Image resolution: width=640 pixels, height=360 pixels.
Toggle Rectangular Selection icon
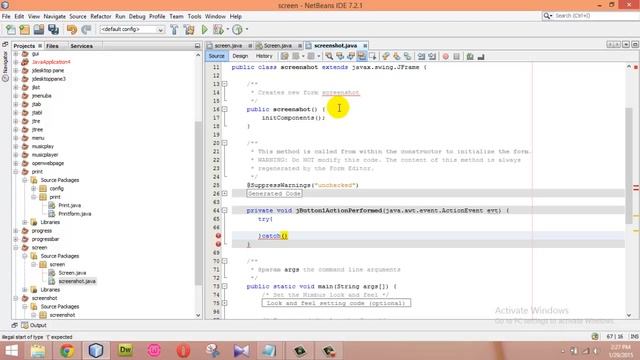pyautogui.click(x=372, y=56)
